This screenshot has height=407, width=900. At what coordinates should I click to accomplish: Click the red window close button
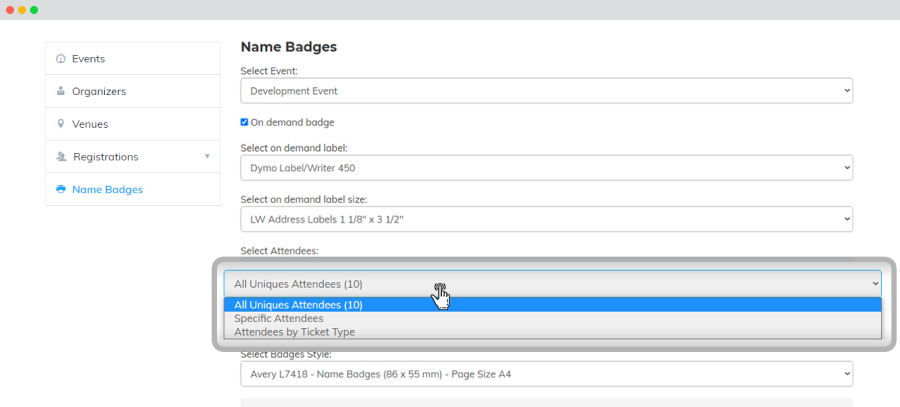coord(10,10)
